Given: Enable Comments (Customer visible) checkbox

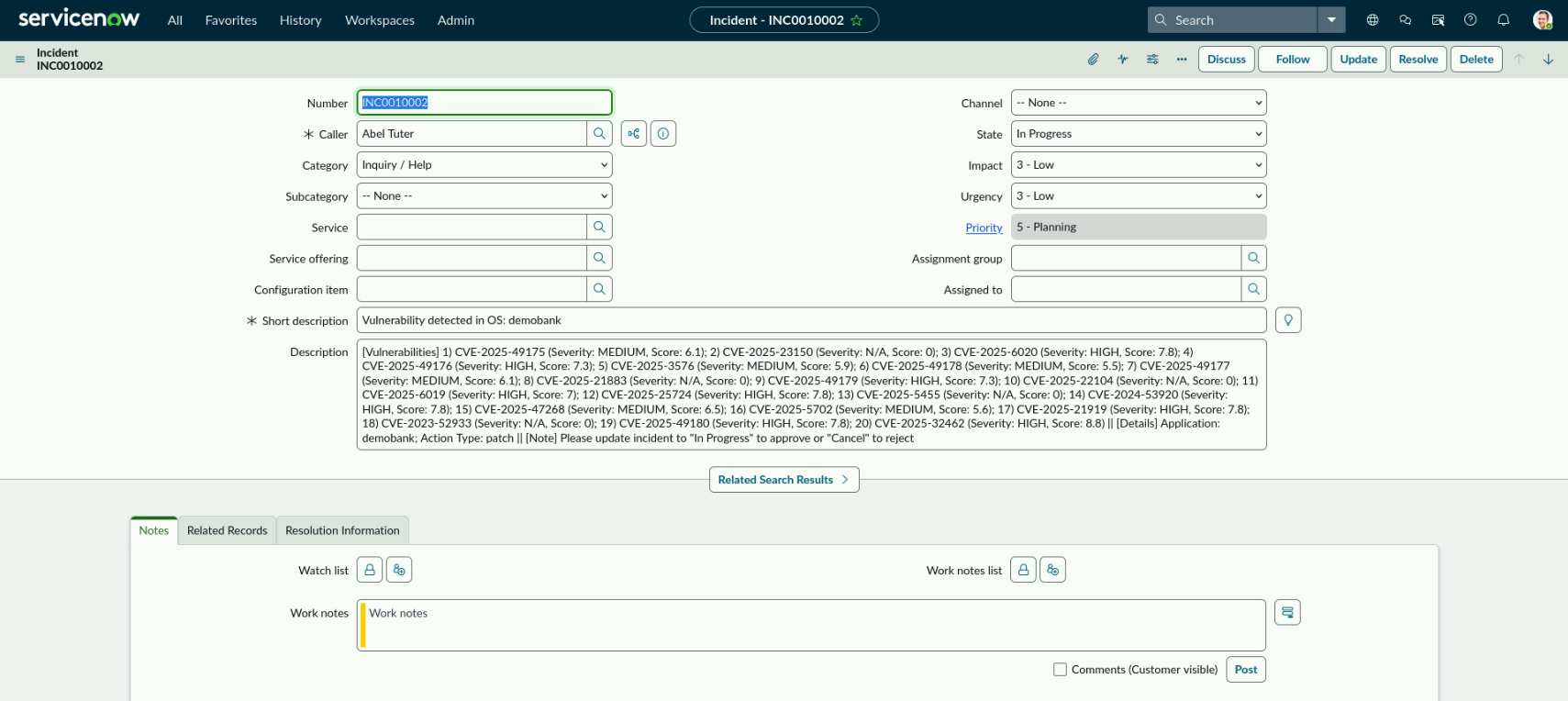Looking at the screenshot, I should click(x=1060, y=670).
